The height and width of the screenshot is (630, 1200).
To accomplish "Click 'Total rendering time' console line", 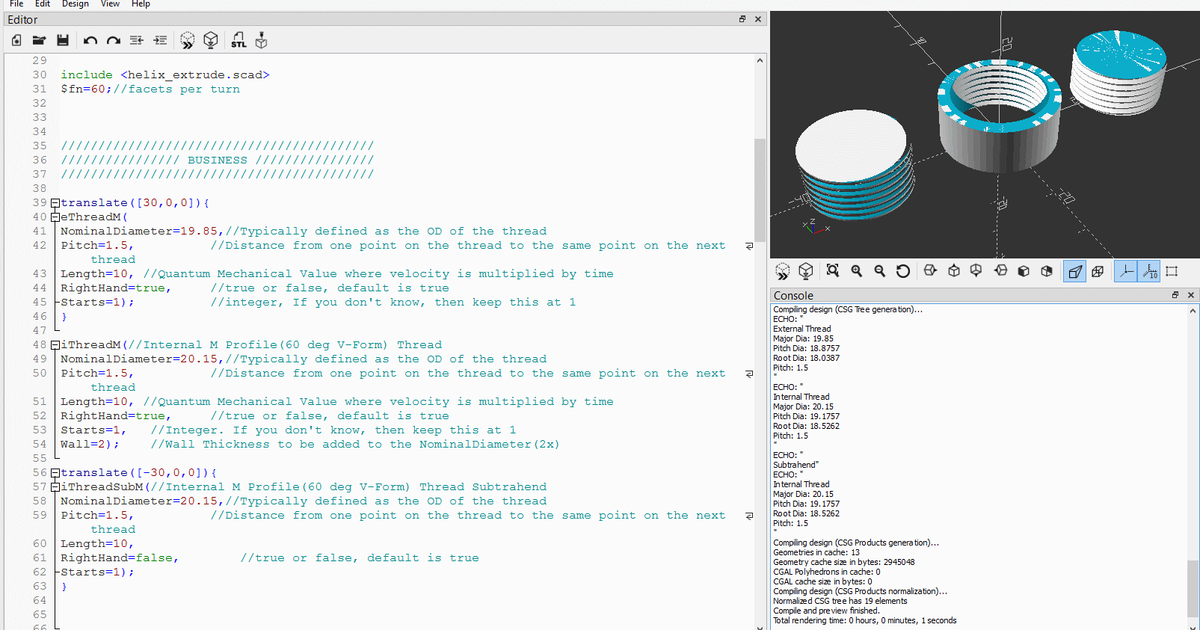I will pyautogui.click(x=865, y=620).
